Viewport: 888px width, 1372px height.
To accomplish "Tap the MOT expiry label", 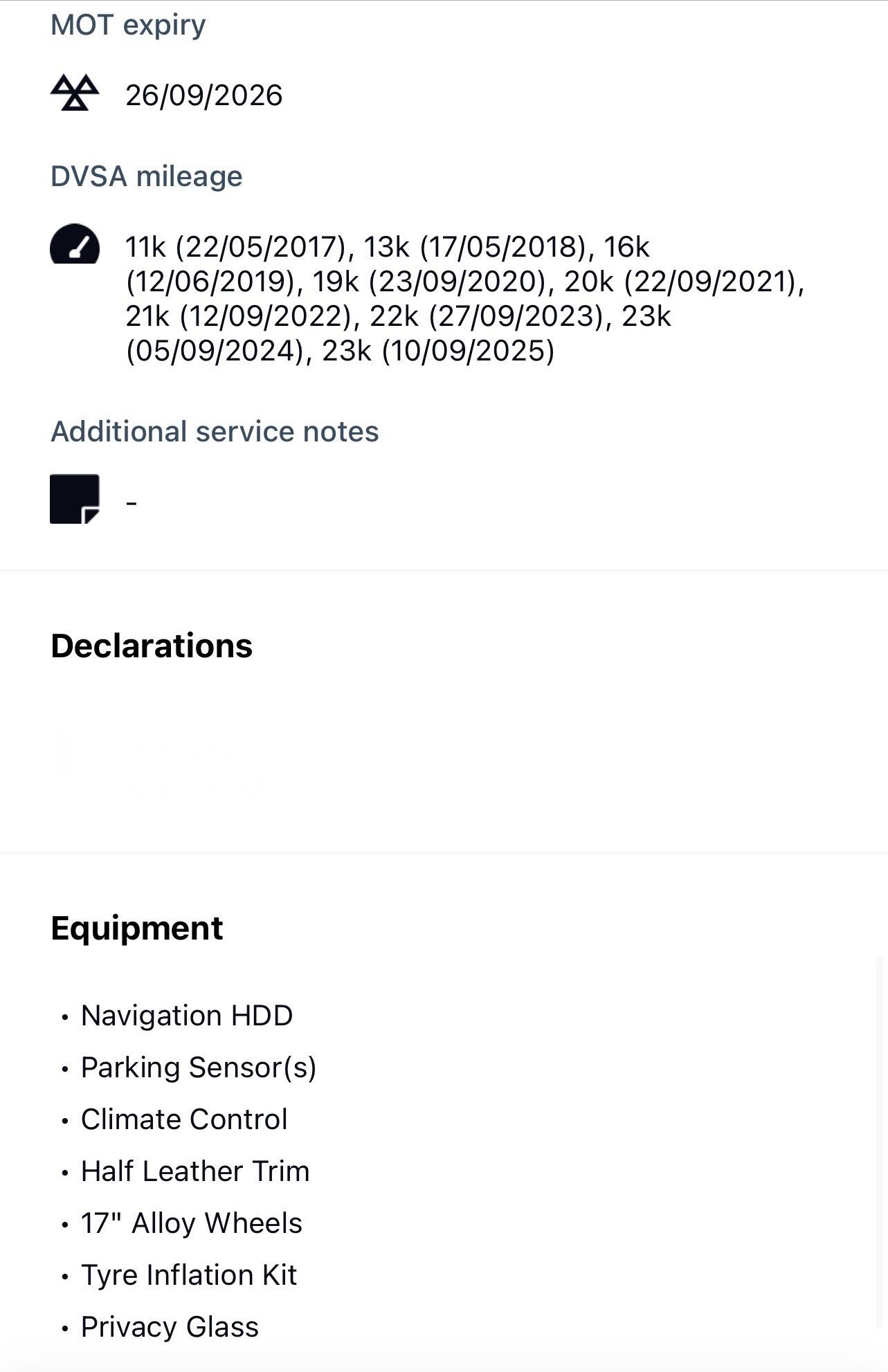I will (x=128, y=25).
